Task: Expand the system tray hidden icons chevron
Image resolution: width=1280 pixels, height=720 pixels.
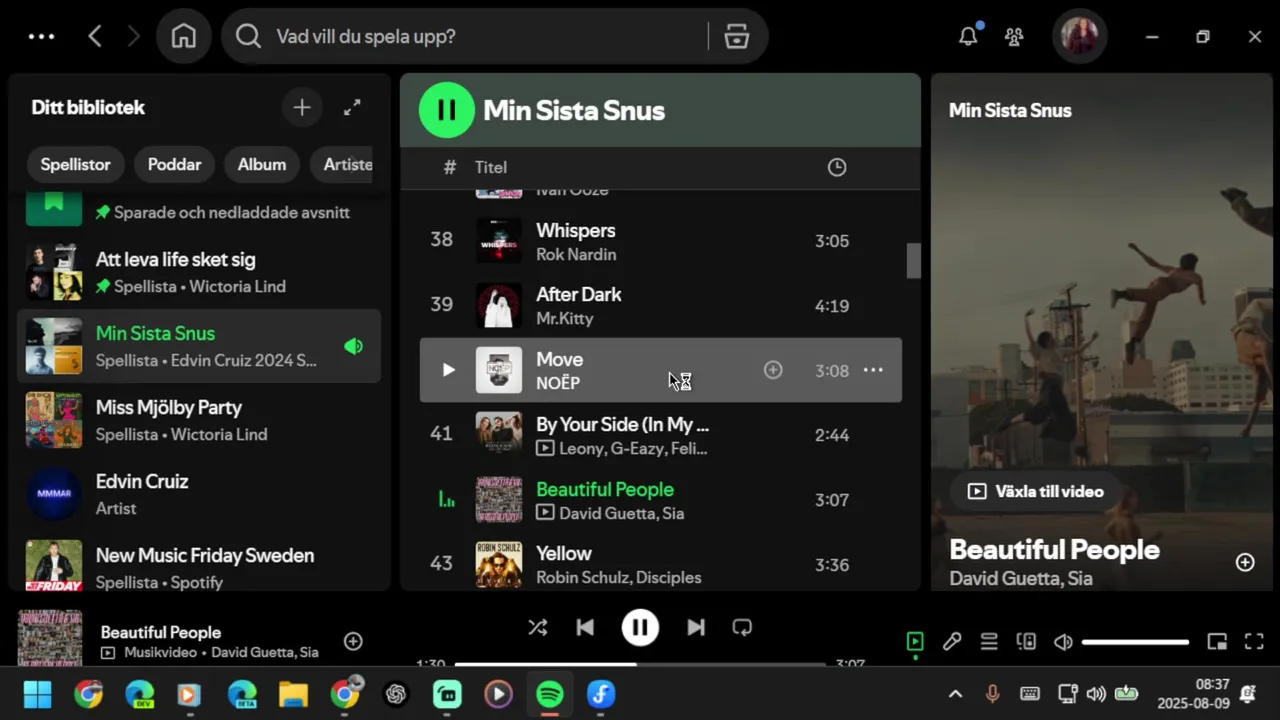Action: pyautogui.click(x=955, y=694)
